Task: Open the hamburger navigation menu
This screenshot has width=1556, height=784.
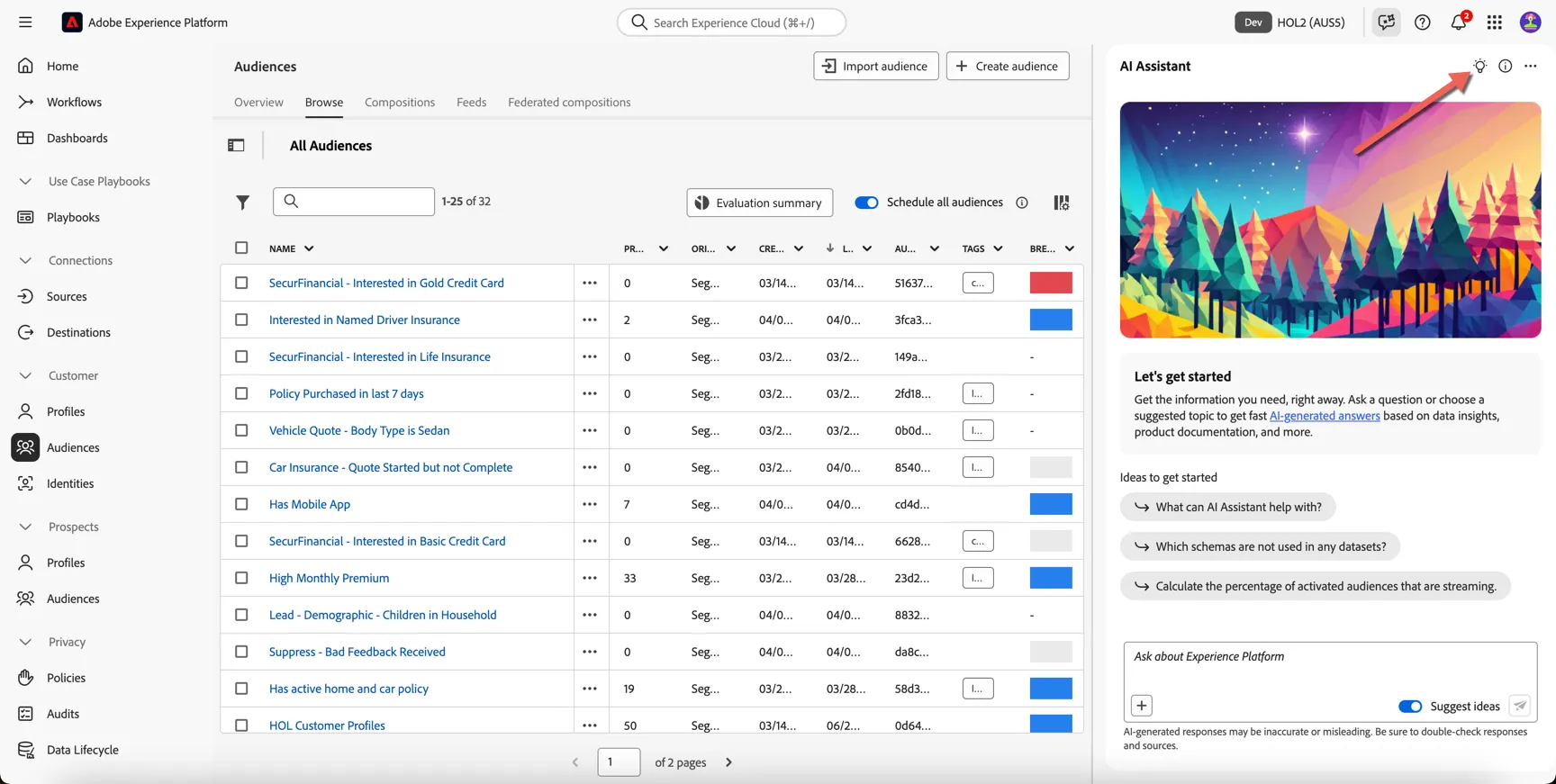Action: tap(25, 23)
